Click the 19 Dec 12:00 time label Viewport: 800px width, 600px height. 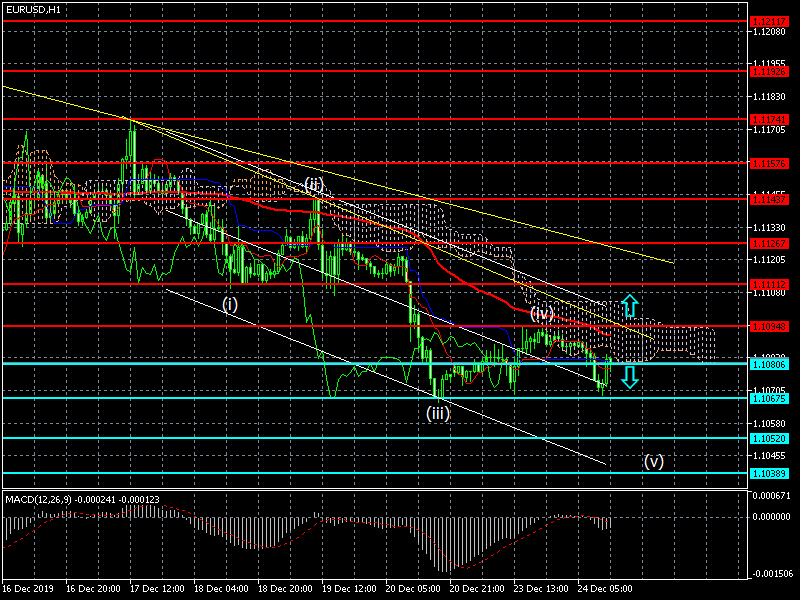pyautogui.click(x=349, y=588)
